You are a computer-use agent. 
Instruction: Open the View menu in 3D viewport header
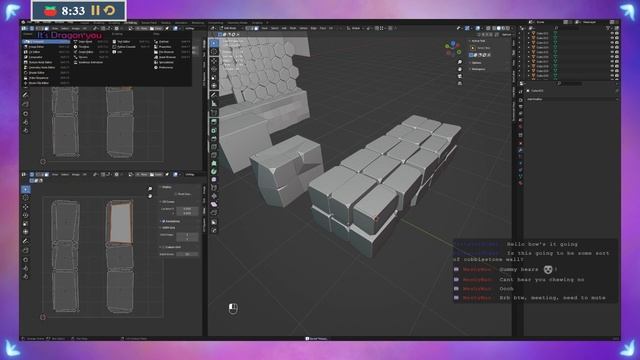point(264,28)
